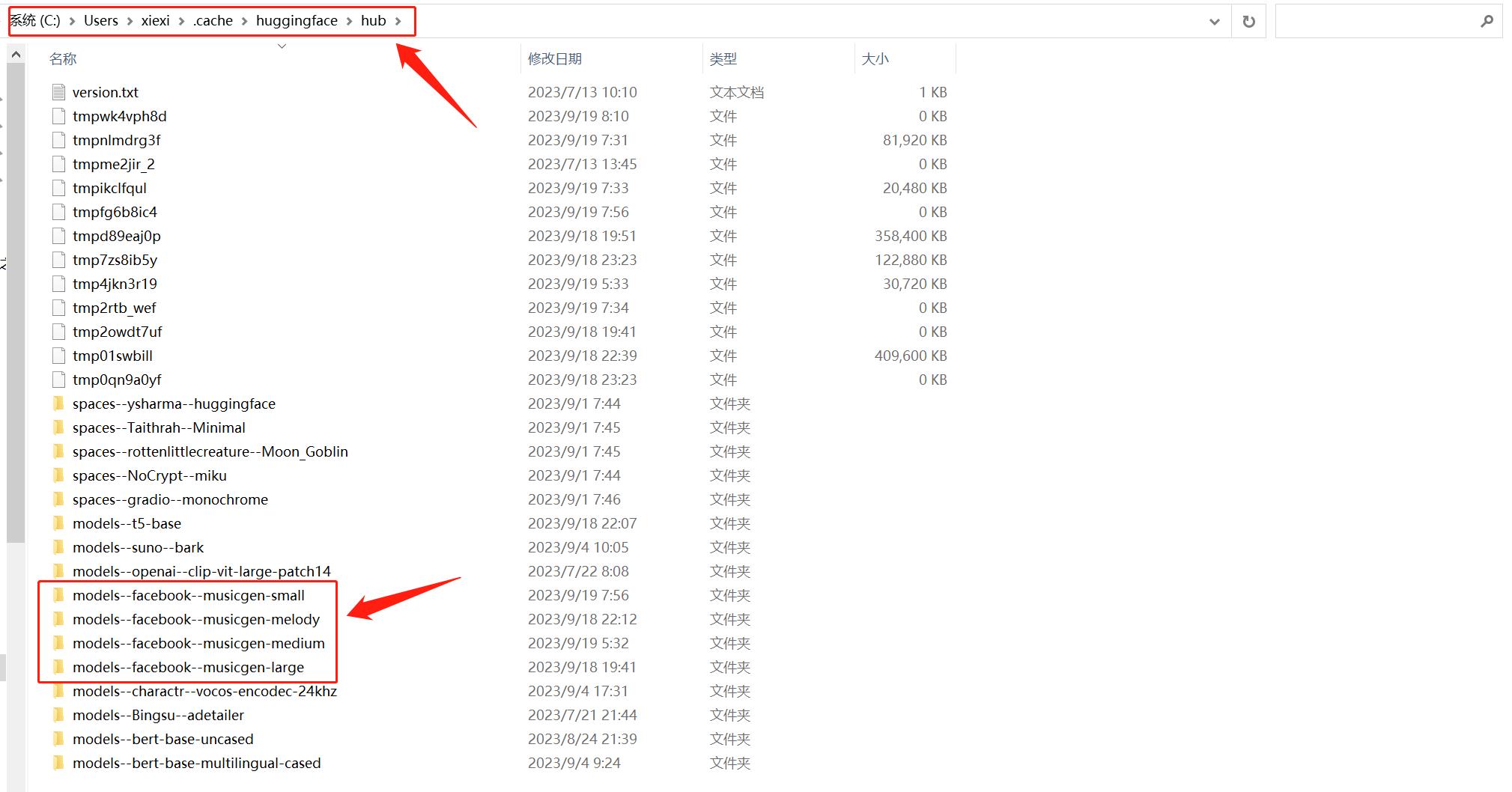The image size is (1512, 792).
Task: Click the tmpnlmdrg3f file icon
Action: click(59, 140)
